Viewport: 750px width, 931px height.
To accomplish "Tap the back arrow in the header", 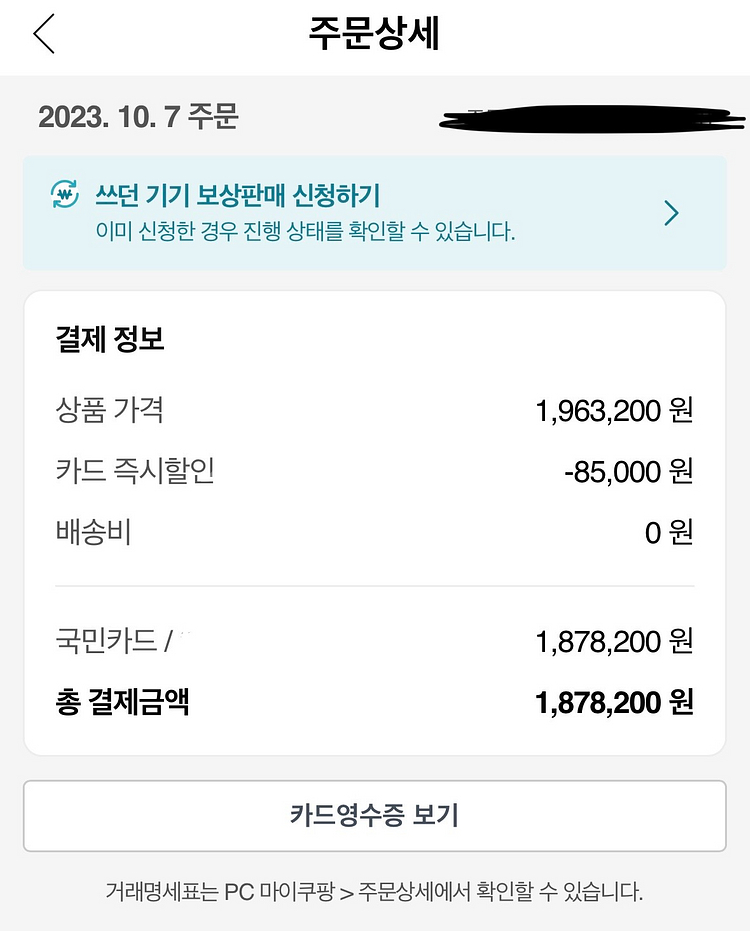I will pyautogui.click(x=44, y=34).
